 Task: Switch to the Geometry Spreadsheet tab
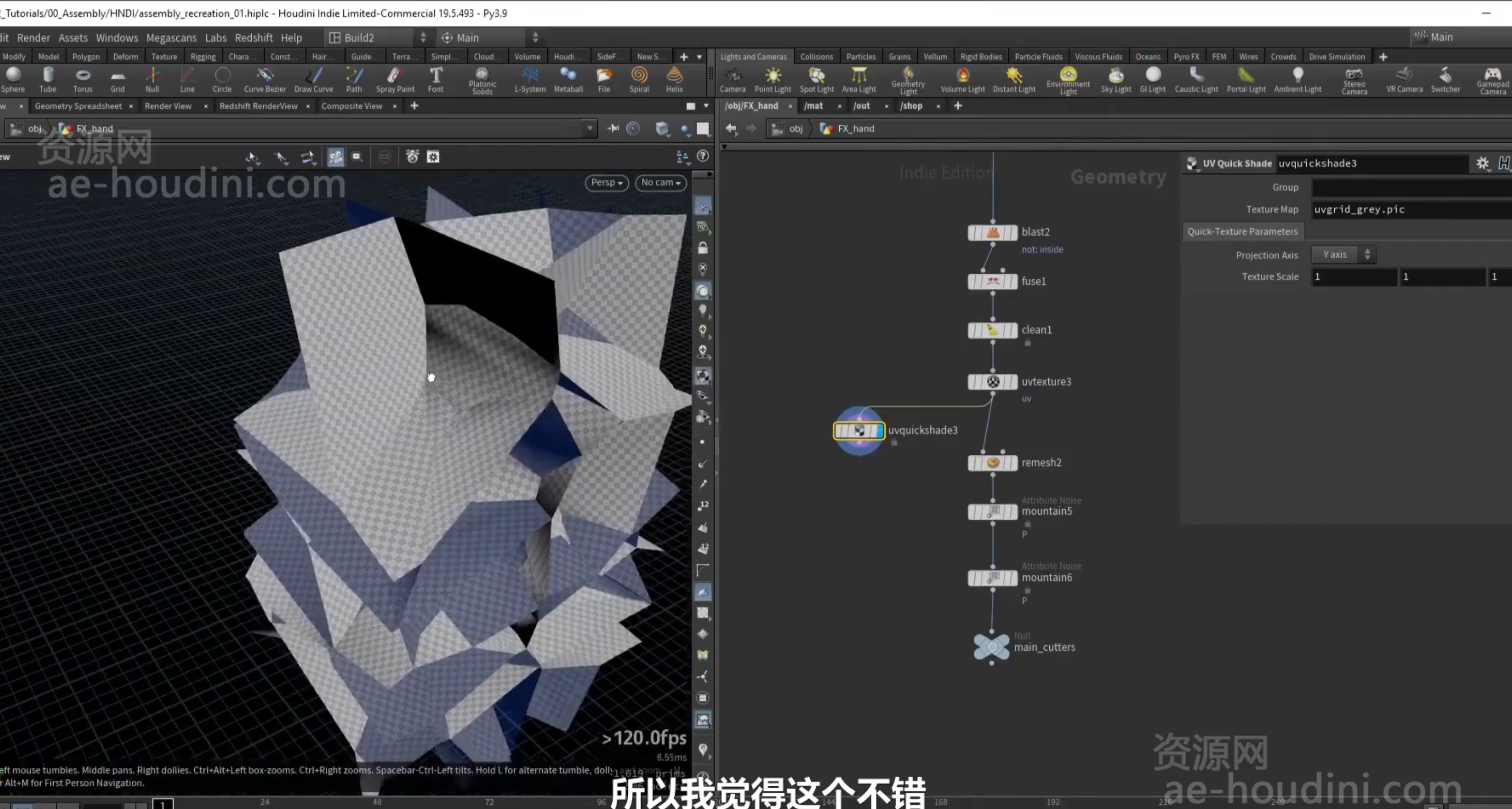pyautogui.click(x=78, y=106)
